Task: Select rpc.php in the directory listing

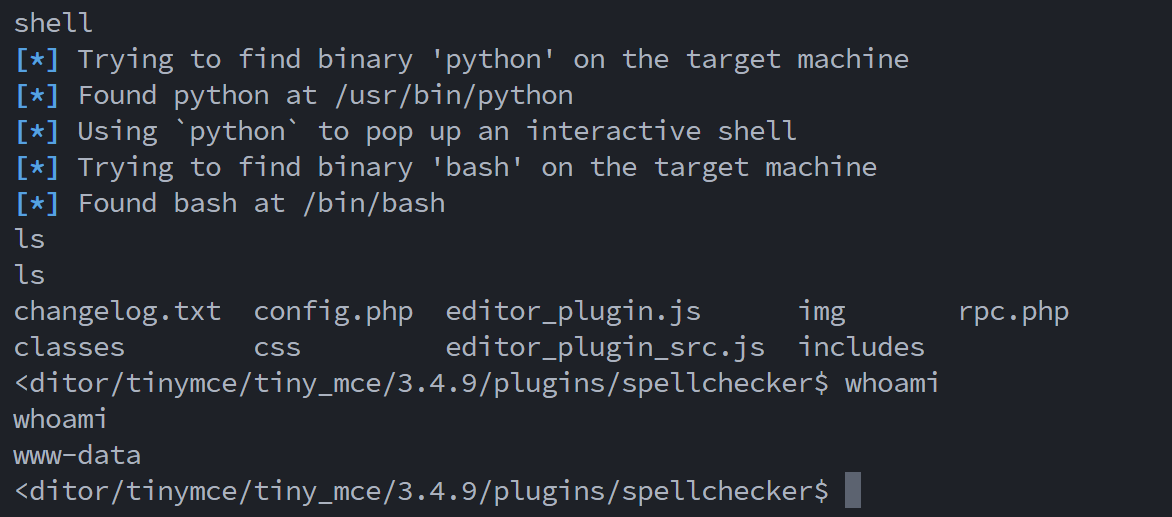Action: coord(1013,311)
